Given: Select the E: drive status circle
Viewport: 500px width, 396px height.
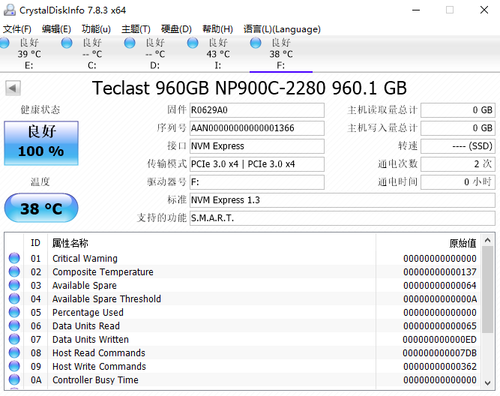Looking at the screenshot, I should click(x=4, y=43).
